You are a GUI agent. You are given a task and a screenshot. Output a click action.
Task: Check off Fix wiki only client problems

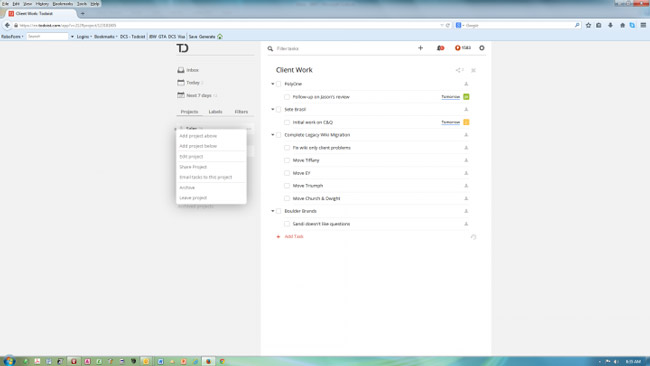287,148
